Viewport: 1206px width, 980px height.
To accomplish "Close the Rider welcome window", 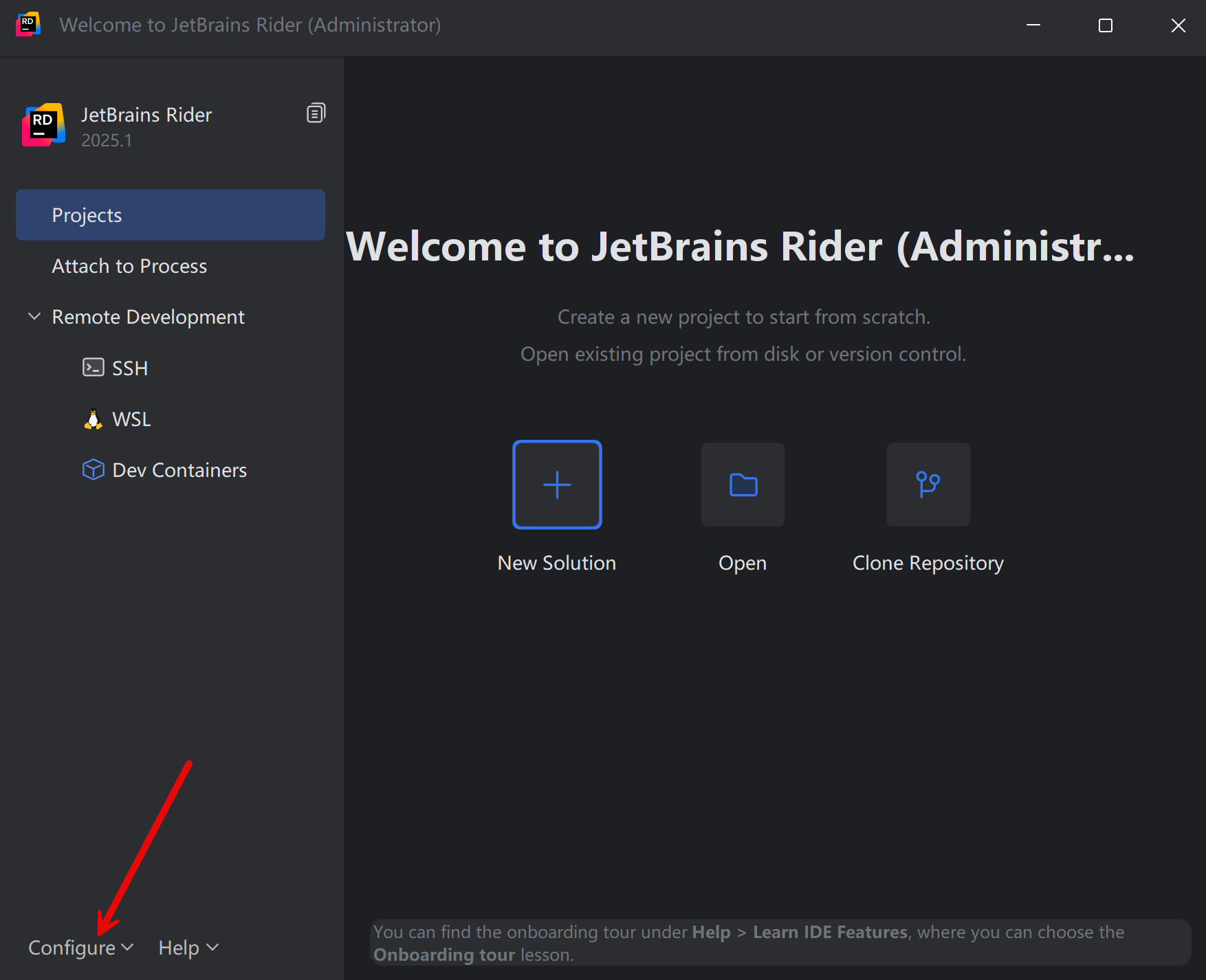I will pyautogui.click(x=1178, y=25).
